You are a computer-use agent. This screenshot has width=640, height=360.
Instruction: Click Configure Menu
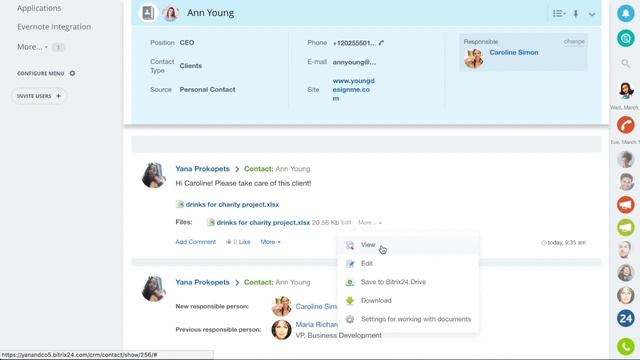(x=41, y=73)
